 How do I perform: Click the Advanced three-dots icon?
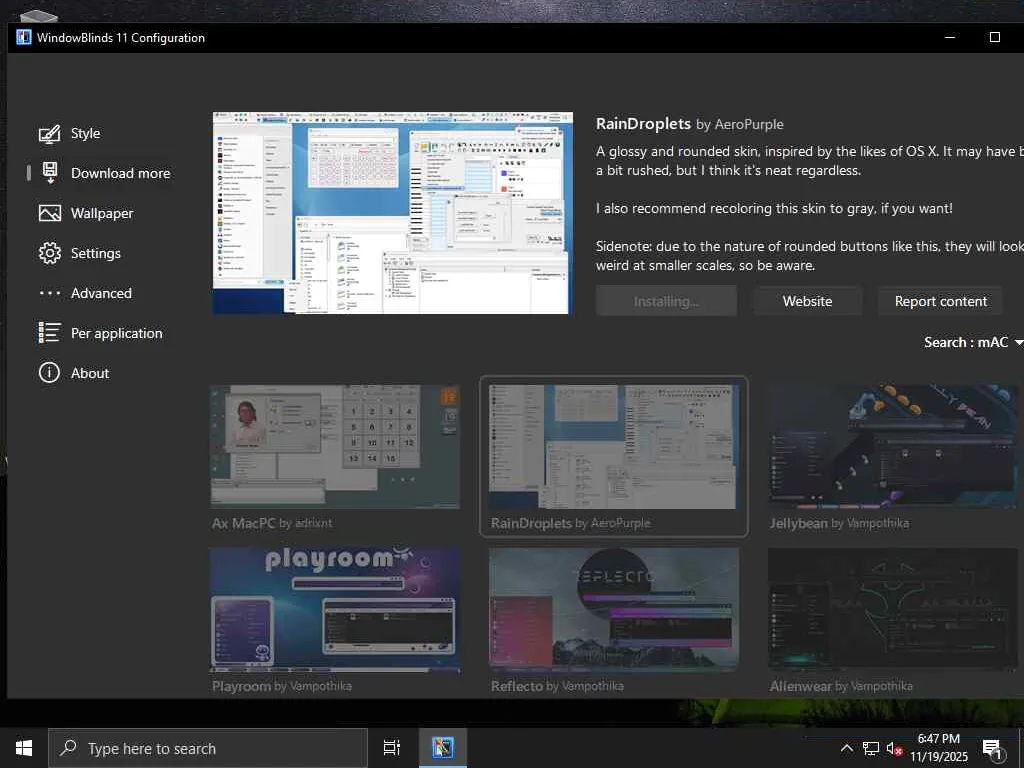coord(50,293)
